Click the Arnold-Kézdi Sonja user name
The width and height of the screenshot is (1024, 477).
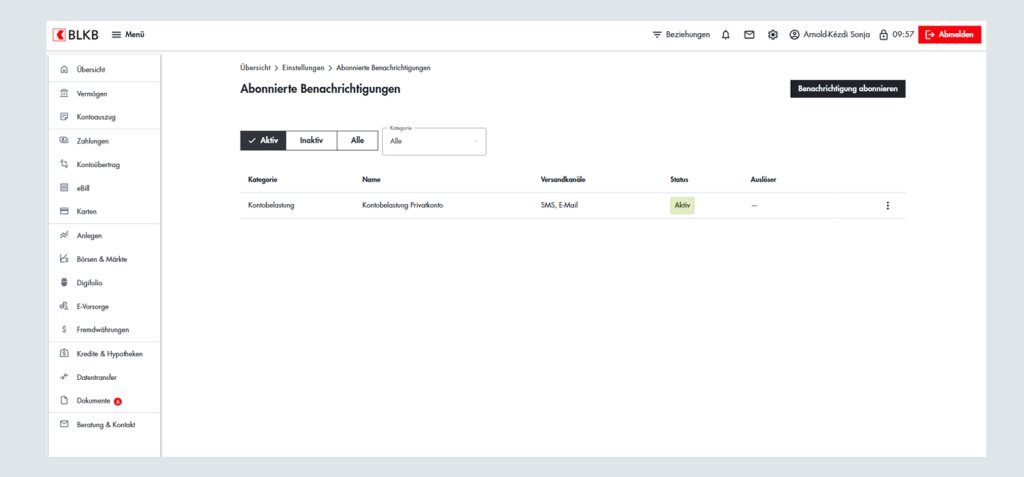pos(837,35)
